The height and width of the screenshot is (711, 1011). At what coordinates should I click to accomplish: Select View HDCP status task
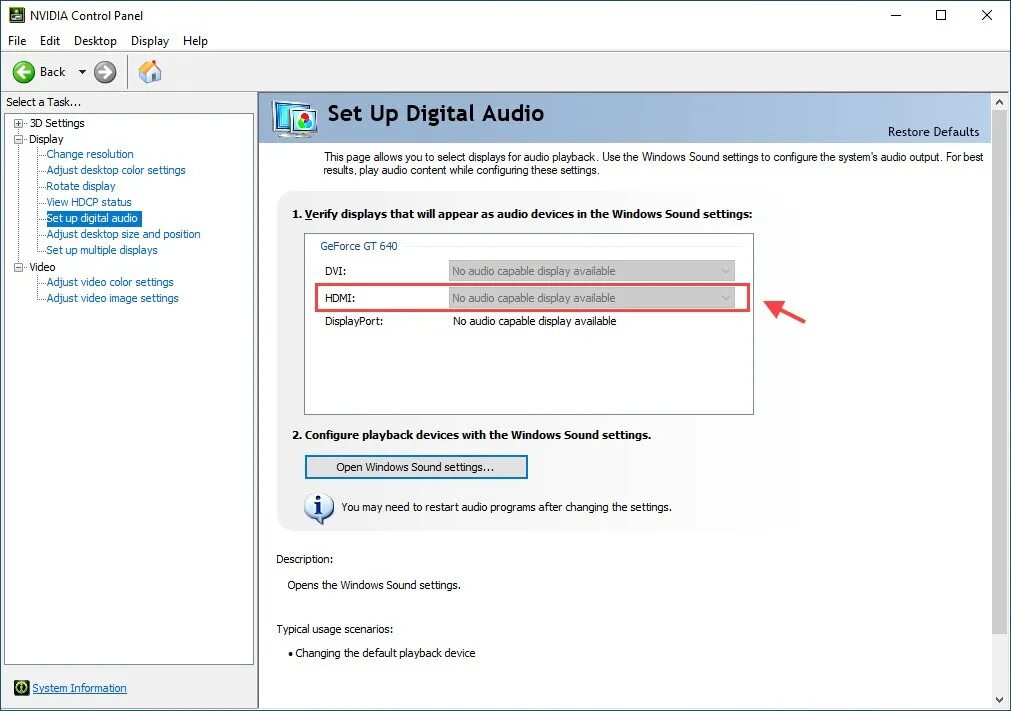[x=89, y=202]
